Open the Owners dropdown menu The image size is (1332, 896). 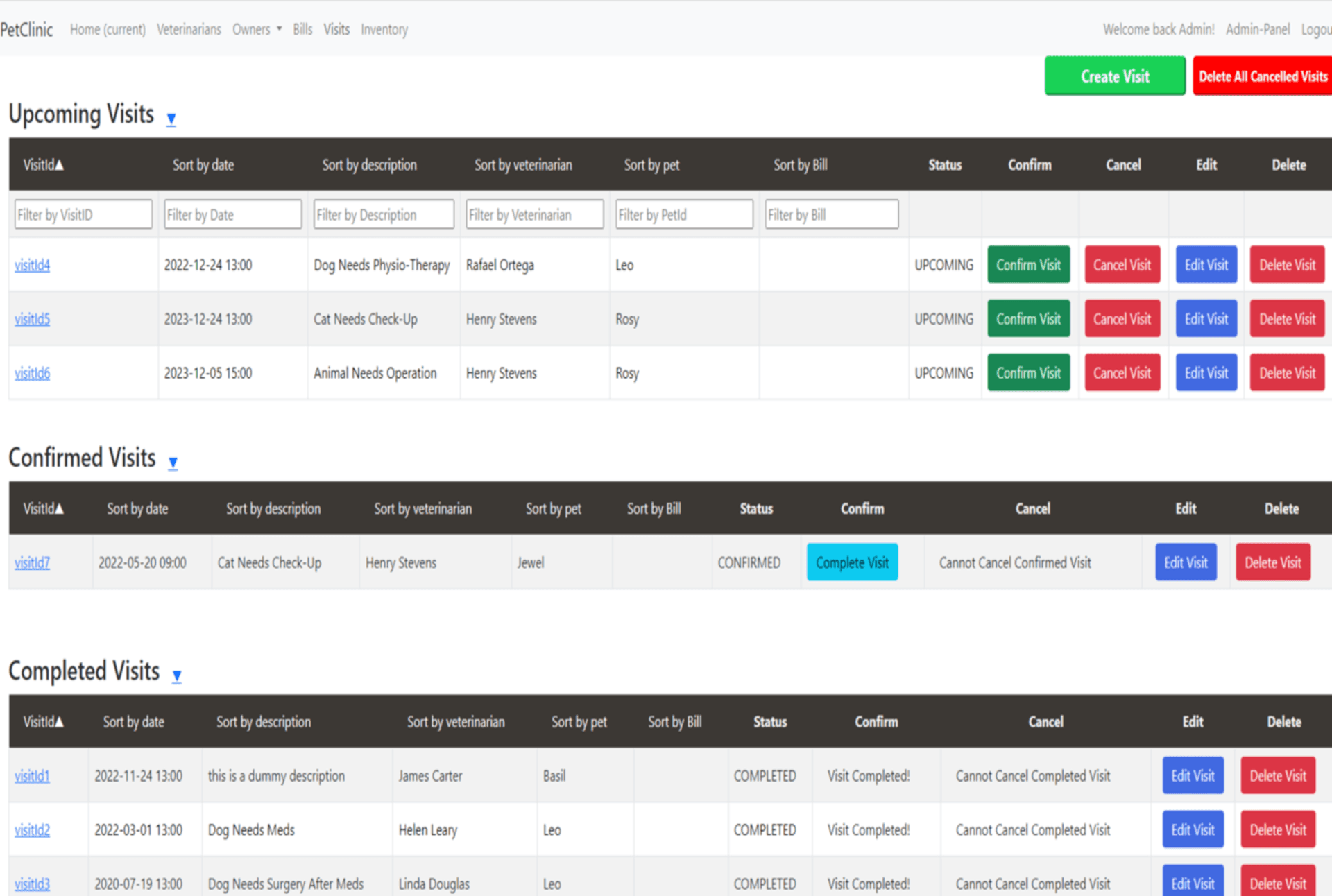coord(257,29)
